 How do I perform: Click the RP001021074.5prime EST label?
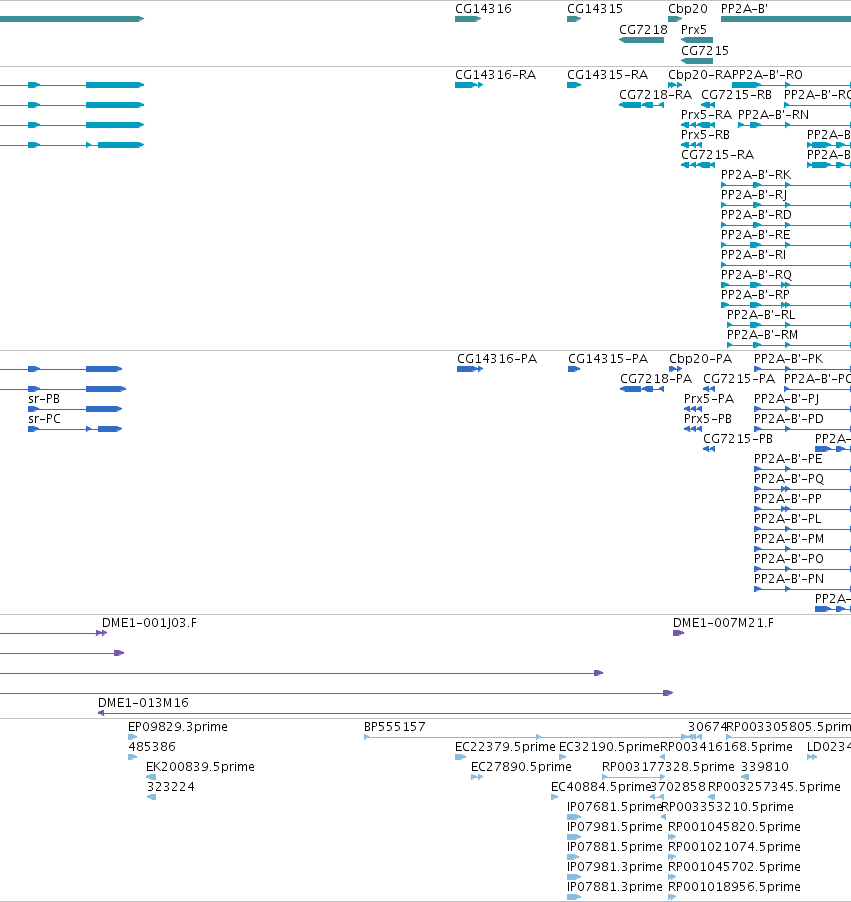[734, 847]
